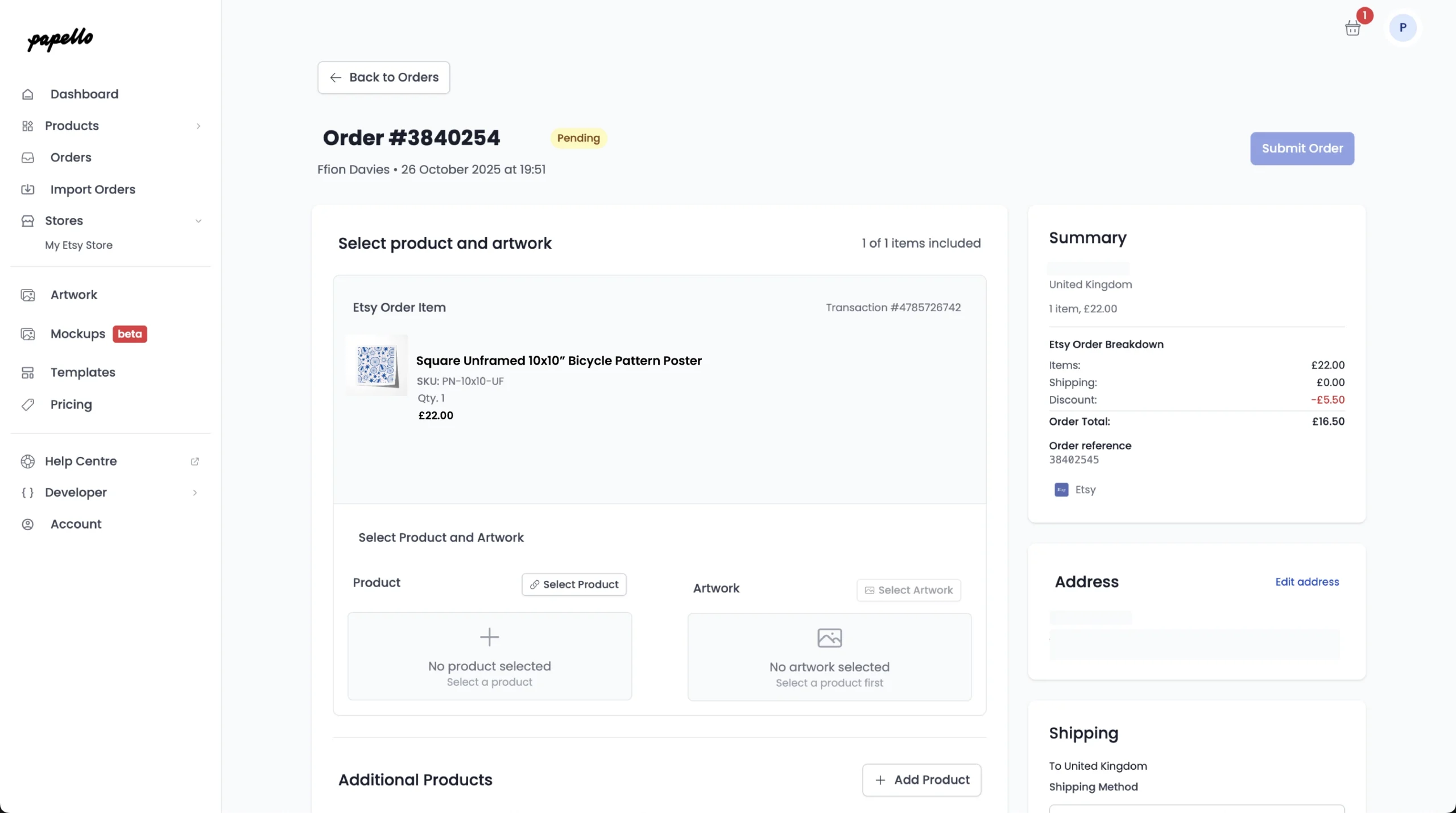Expand the Products menu chevron
Image resolution: width=1456 pixels, height=813 pixels.
point(198,126)
